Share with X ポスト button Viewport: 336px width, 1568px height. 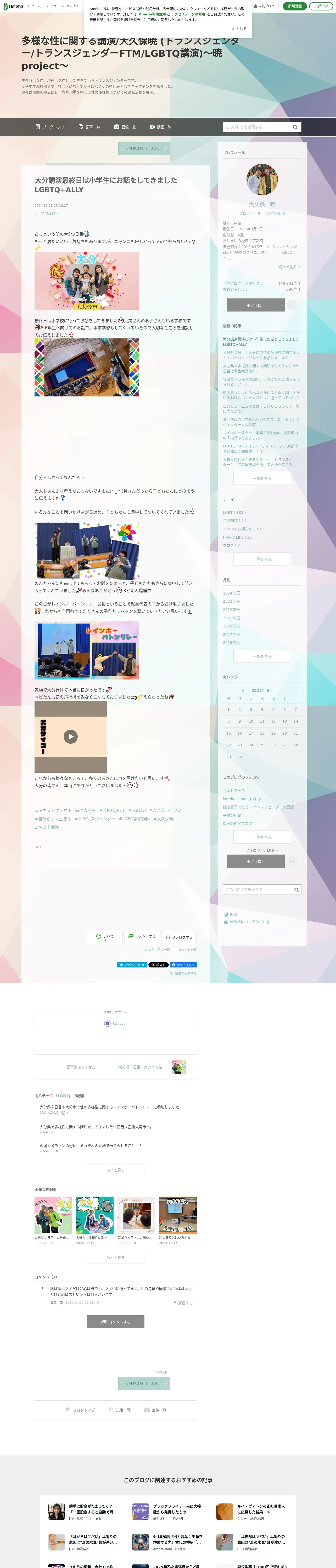tap(159, 965)
